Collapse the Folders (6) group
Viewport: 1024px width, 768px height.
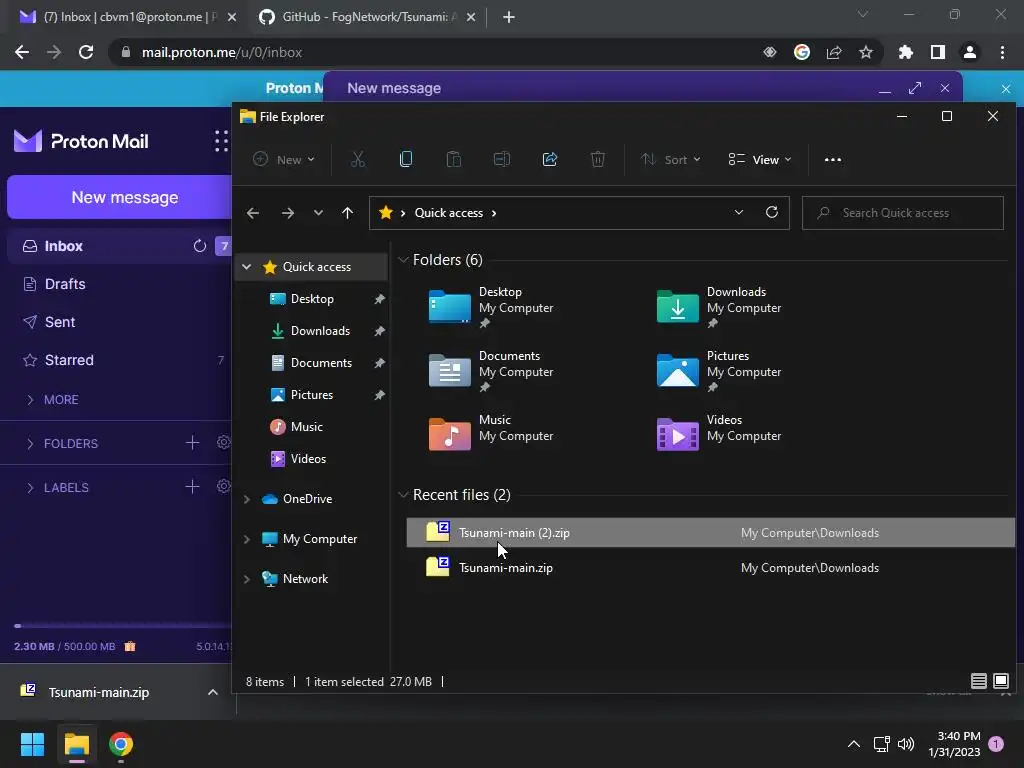click(403, 260)
